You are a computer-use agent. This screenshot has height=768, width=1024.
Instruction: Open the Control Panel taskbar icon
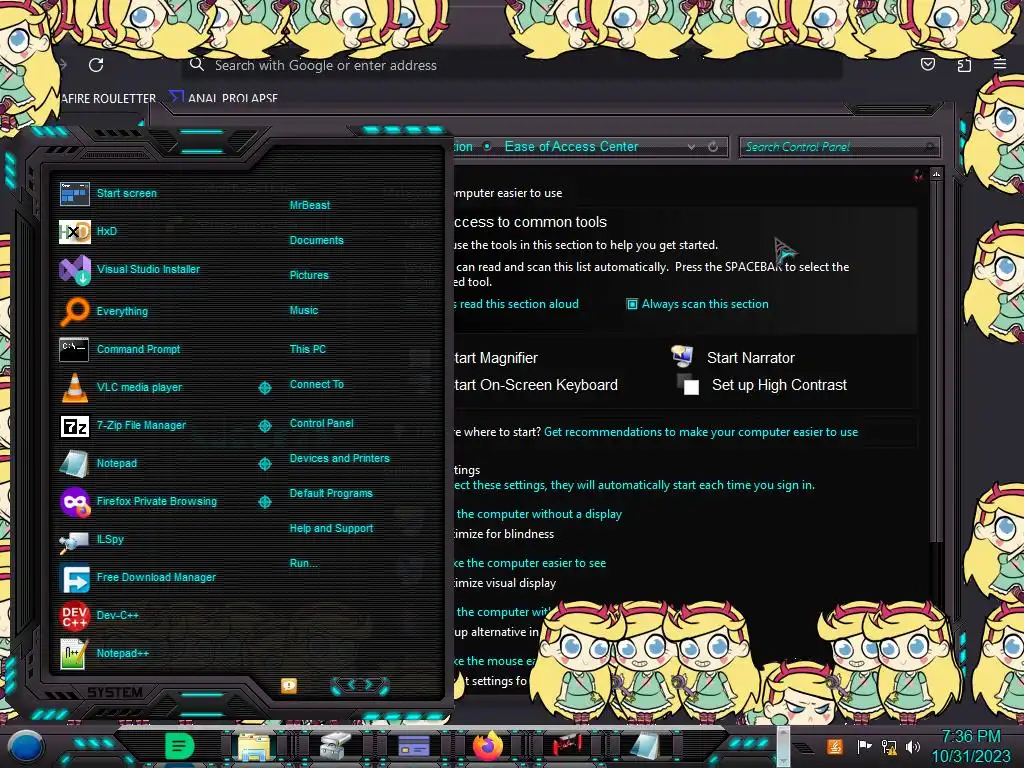[413, 746]
